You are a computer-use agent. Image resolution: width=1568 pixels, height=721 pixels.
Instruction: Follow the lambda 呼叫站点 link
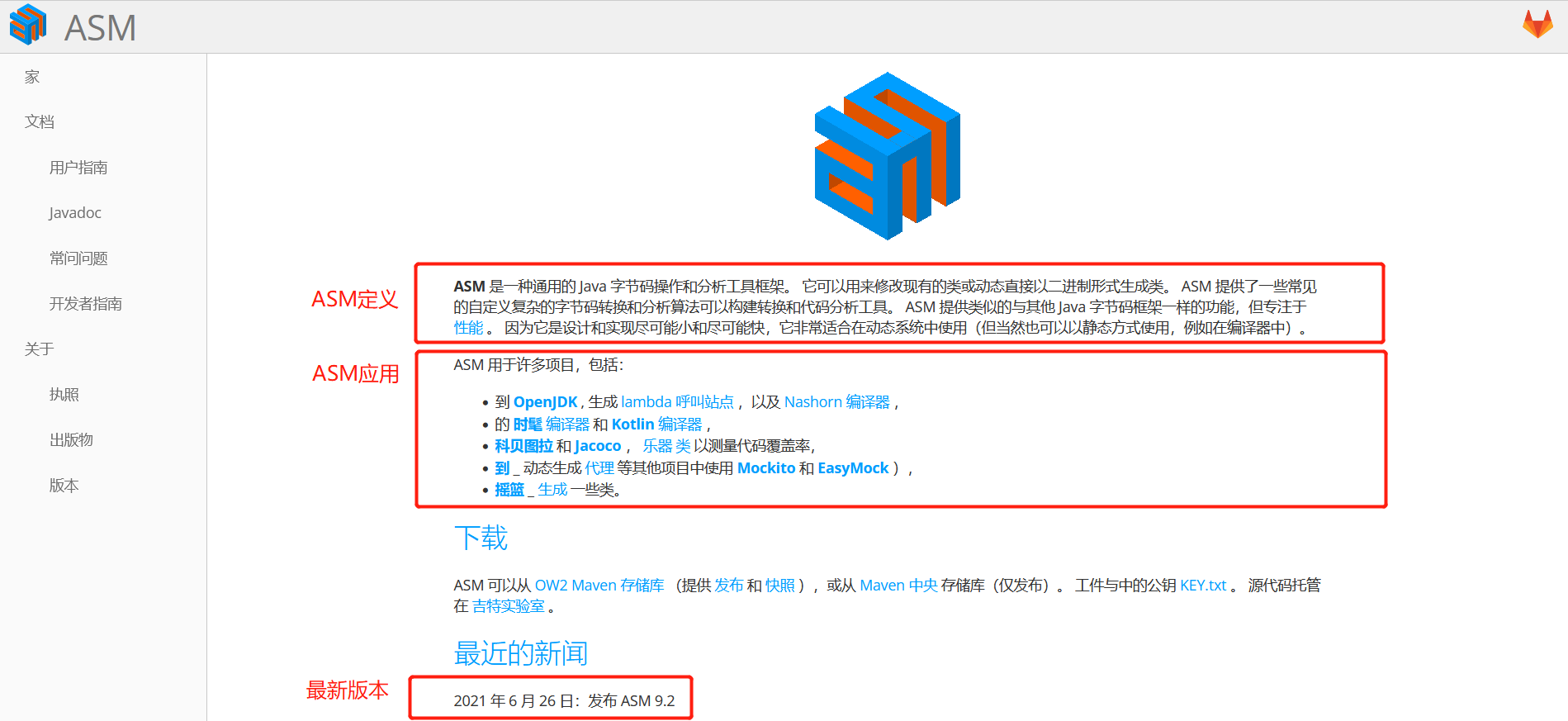click(677, 402)
